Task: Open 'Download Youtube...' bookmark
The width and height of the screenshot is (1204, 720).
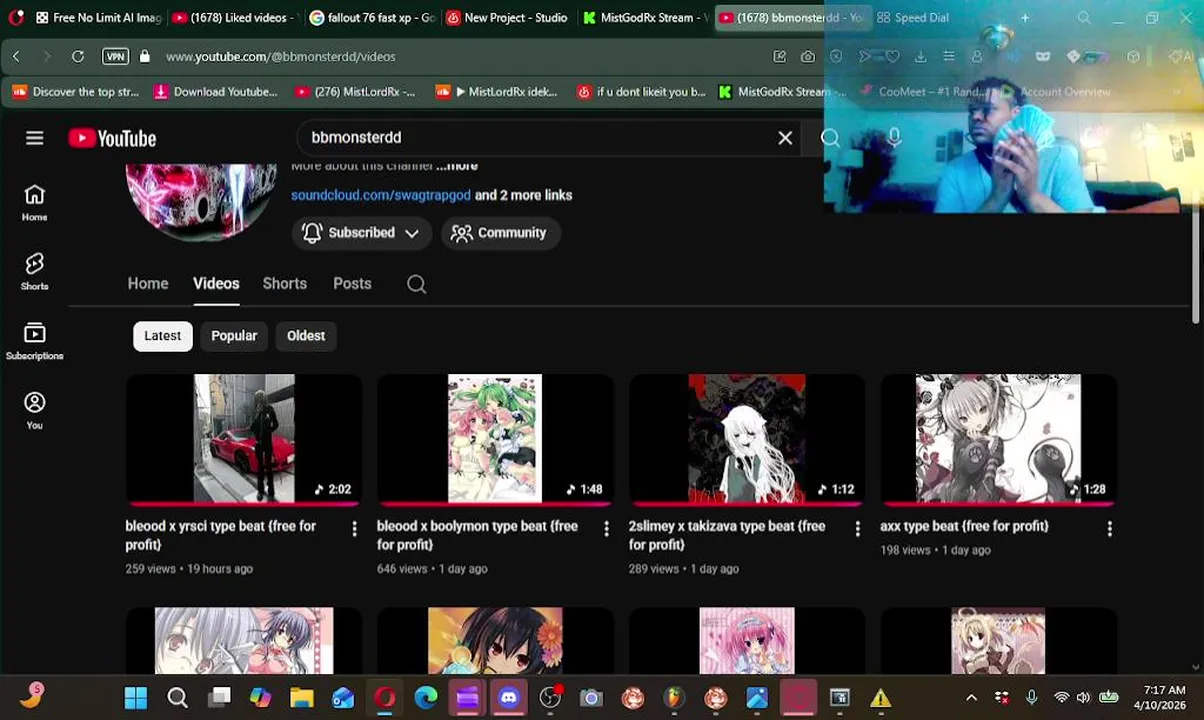Action: [x=215, y=92]
